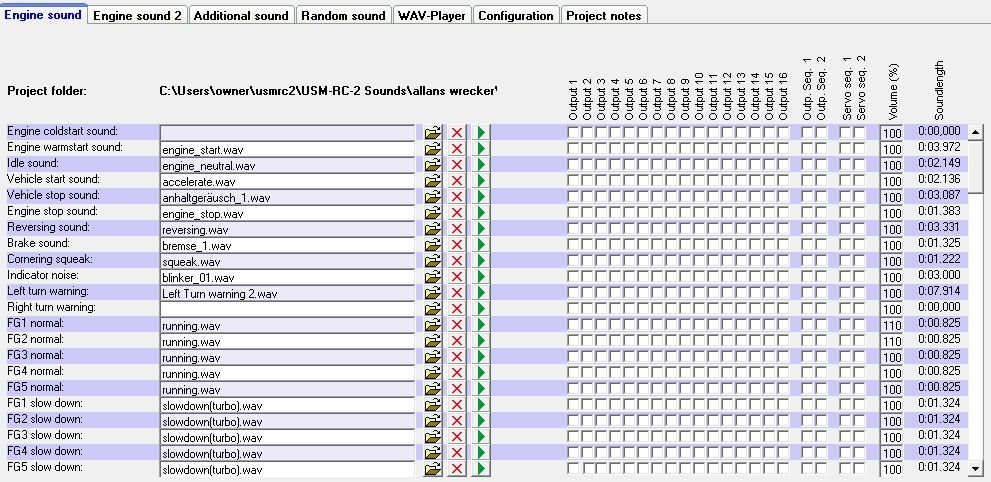Switch to the Engine sound 2 tab
The width and height of the screenshot is (991, 482).
[137, 15]
